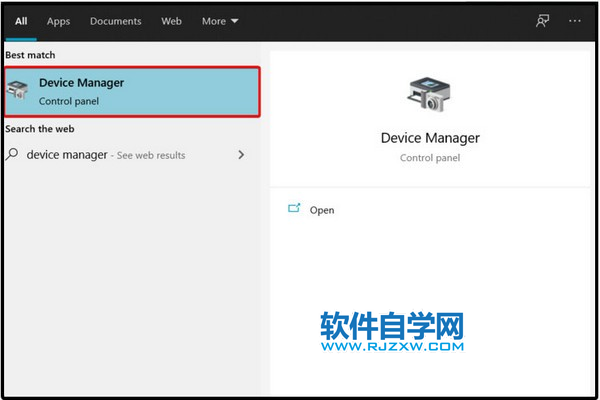Click Open for Device Manager

[x=321, y=210]
